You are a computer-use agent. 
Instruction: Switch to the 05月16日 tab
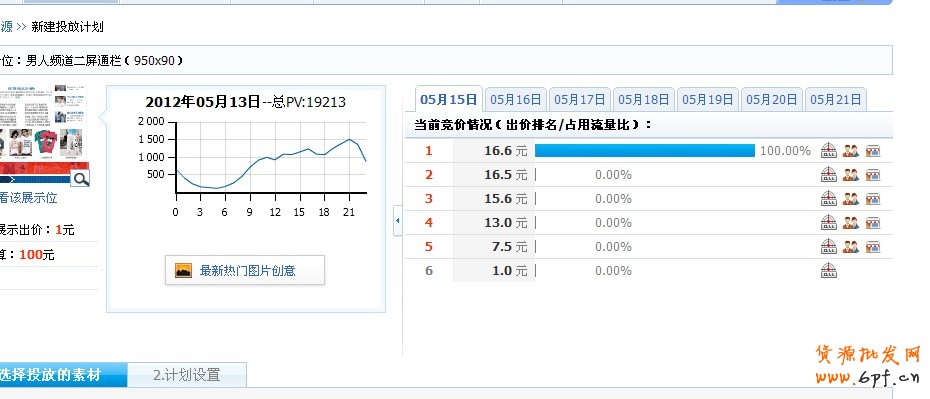515,99
